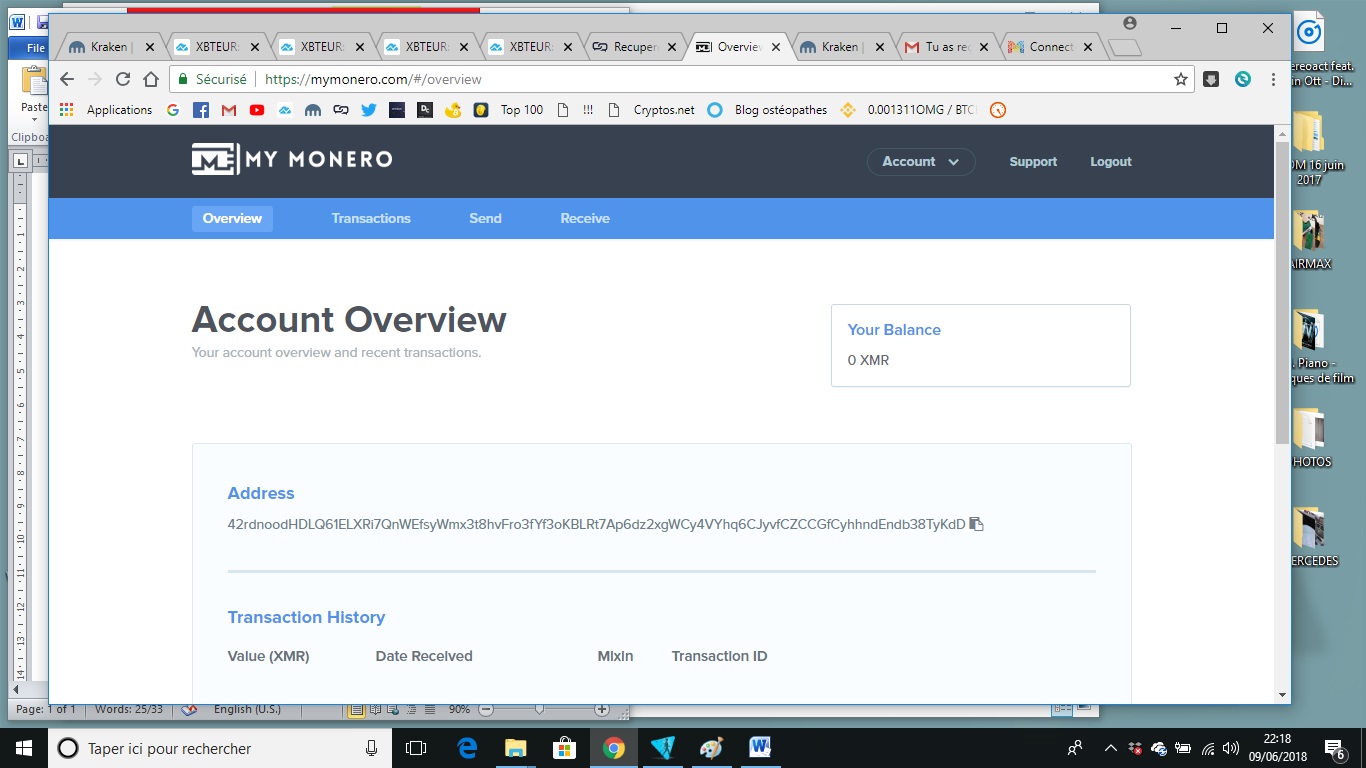Reload the page with the refresh icon
This screenshot has height=768, width=1366.
point(123,79)
